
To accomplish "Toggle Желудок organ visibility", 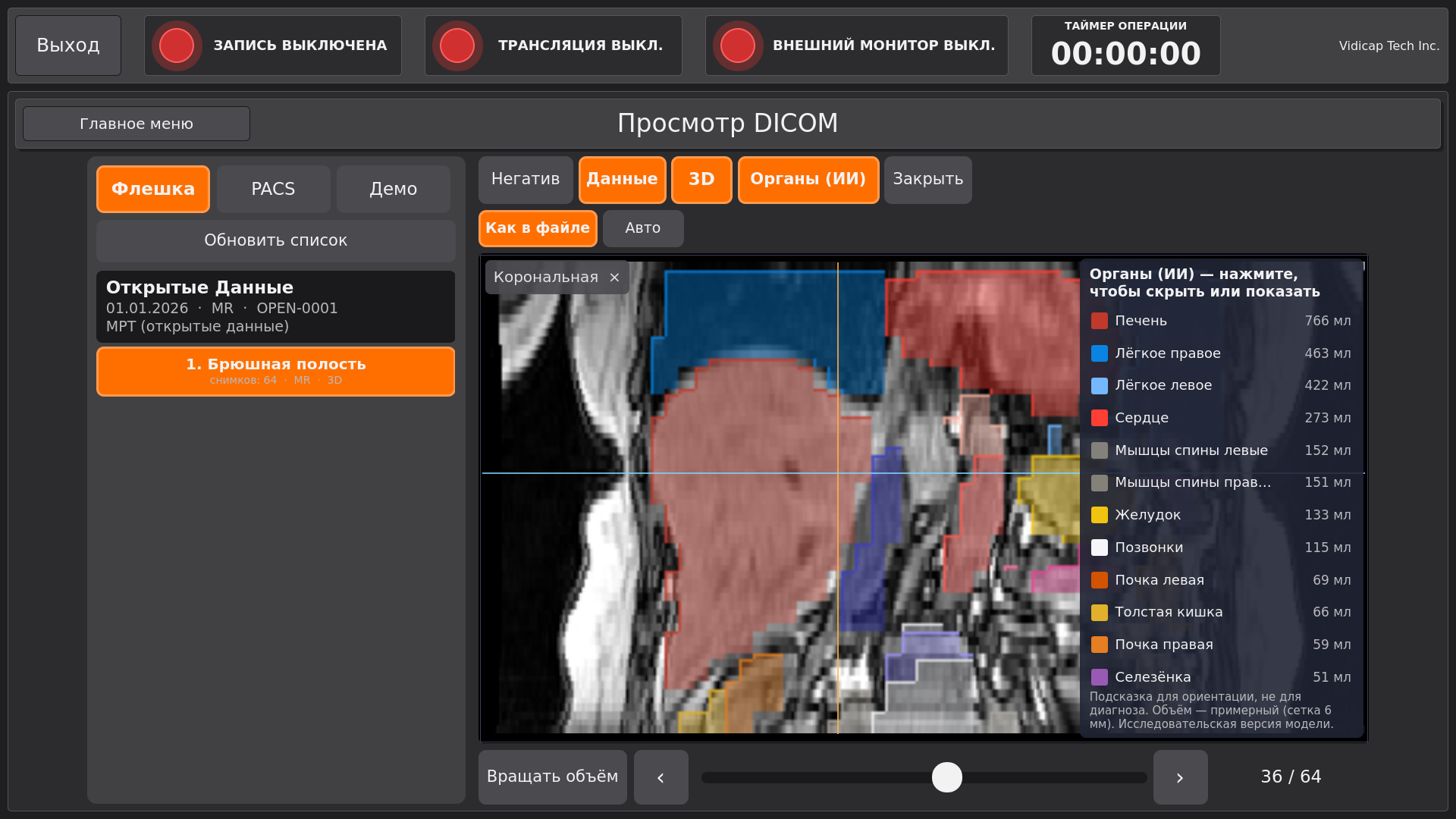I will click(x=1221, y=515).
